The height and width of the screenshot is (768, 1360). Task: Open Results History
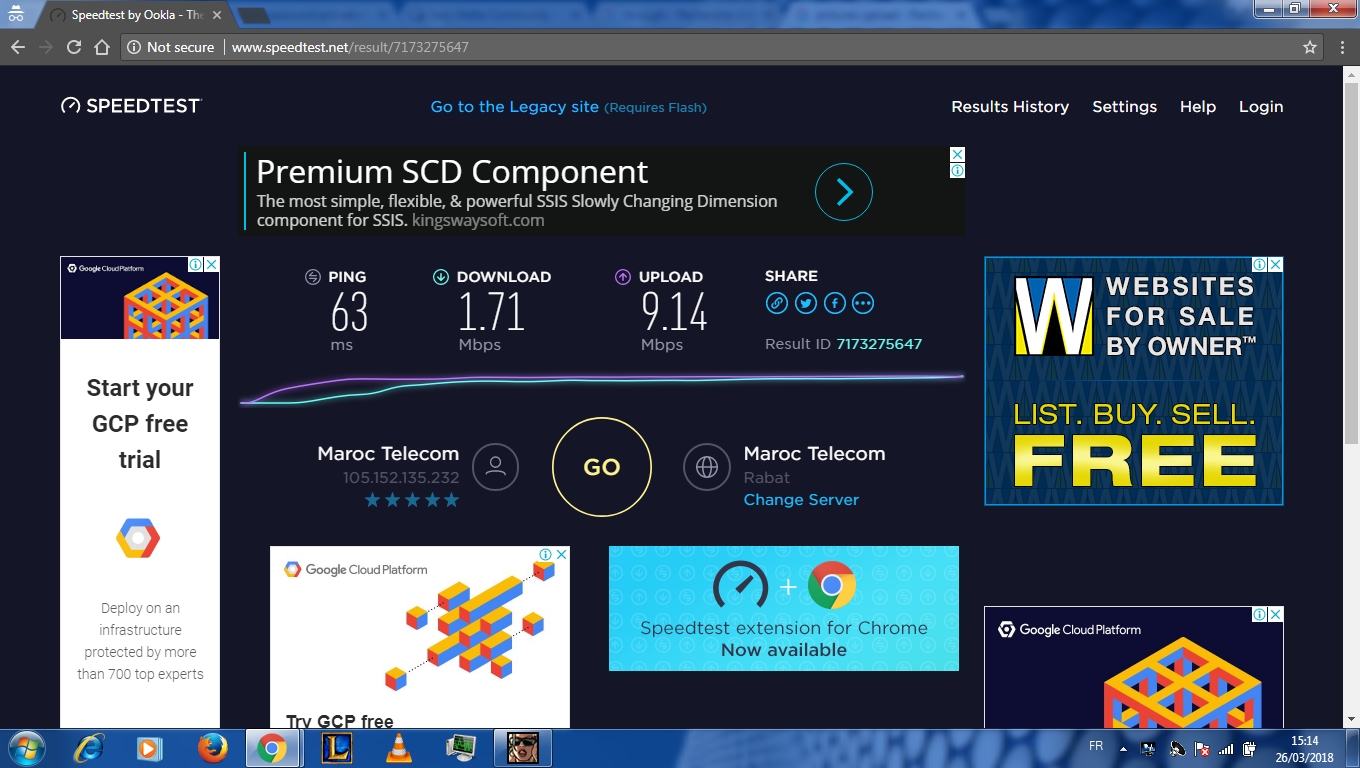click(1010, 107)
